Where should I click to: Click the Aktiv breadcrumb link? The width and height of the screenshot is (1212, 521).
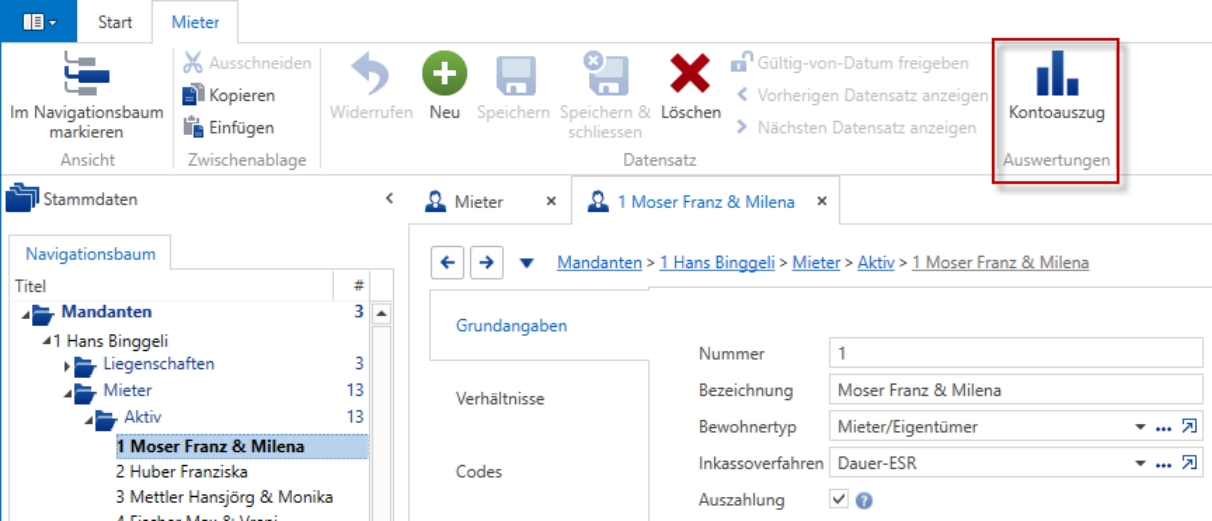pyautogui.click(x=876, y=263)
